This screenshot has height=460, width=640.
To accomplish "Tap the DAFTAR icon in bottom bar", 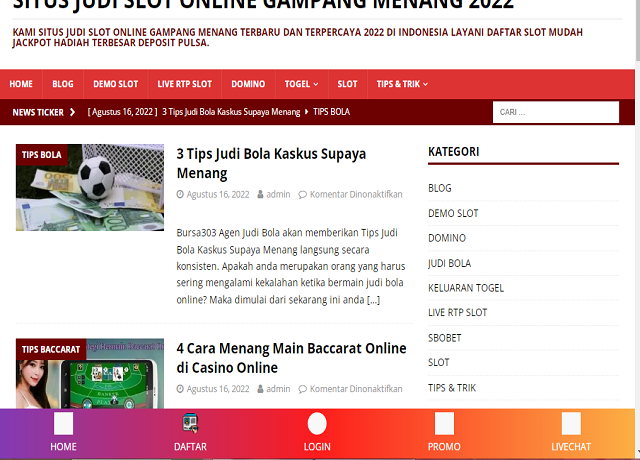I will 190,424.
